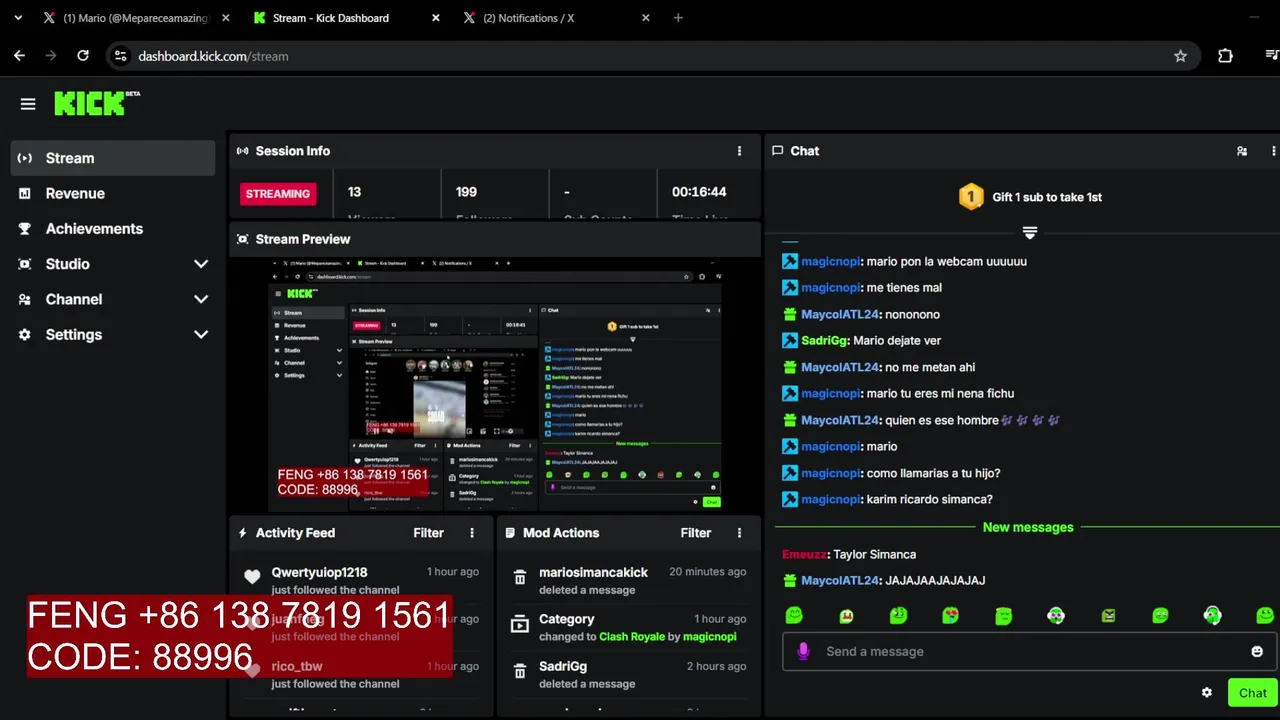Open Clash Royale category link
This screenshot has width=1280, height=720.
(632, 637)
